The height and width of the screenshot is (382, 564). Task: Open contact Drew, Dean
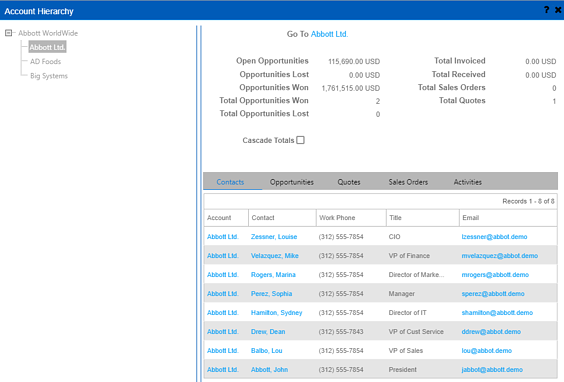coord(268,332)
